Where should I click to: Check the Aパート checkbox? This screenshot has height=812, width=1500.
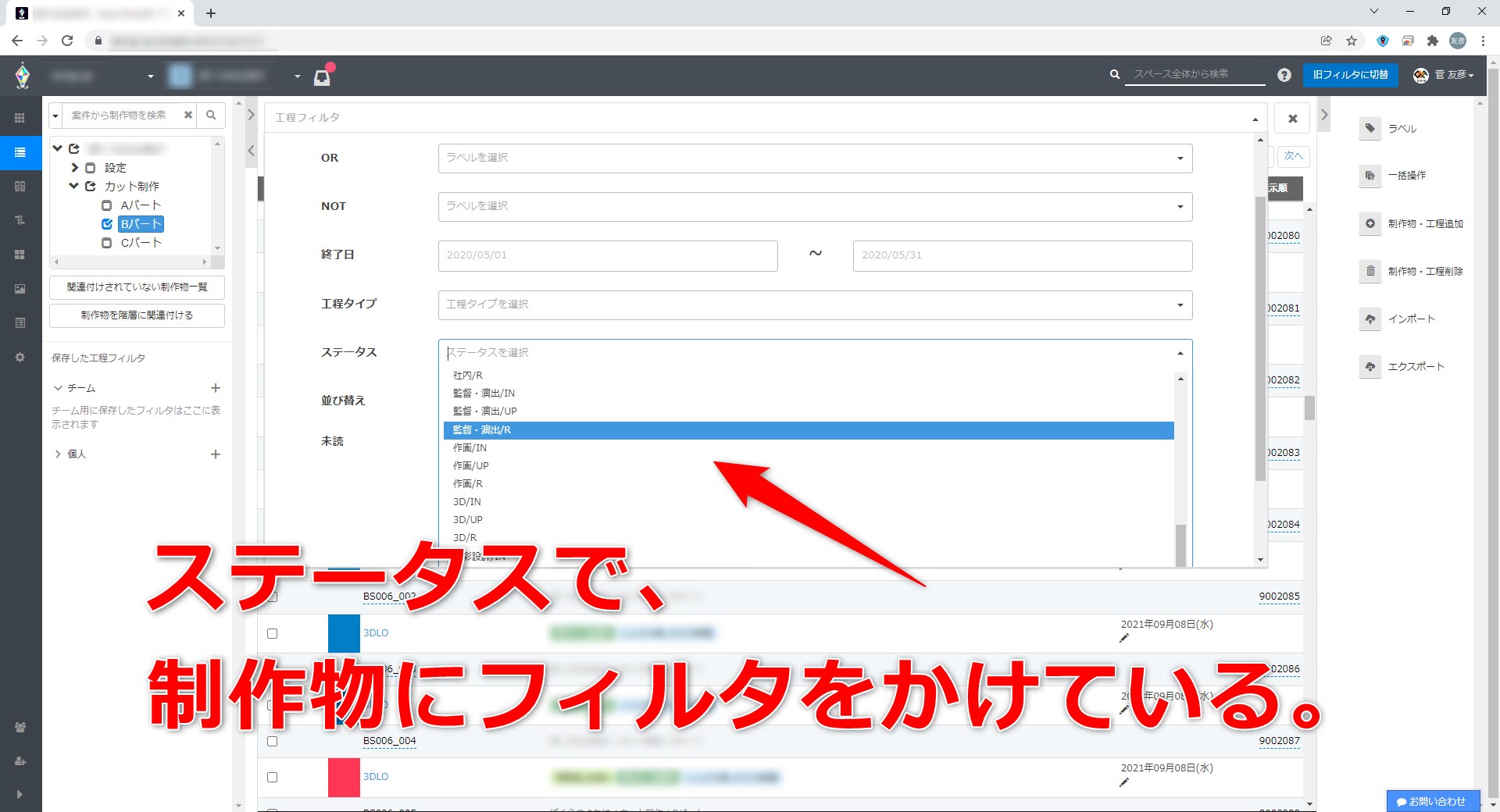tap(107, 205)
